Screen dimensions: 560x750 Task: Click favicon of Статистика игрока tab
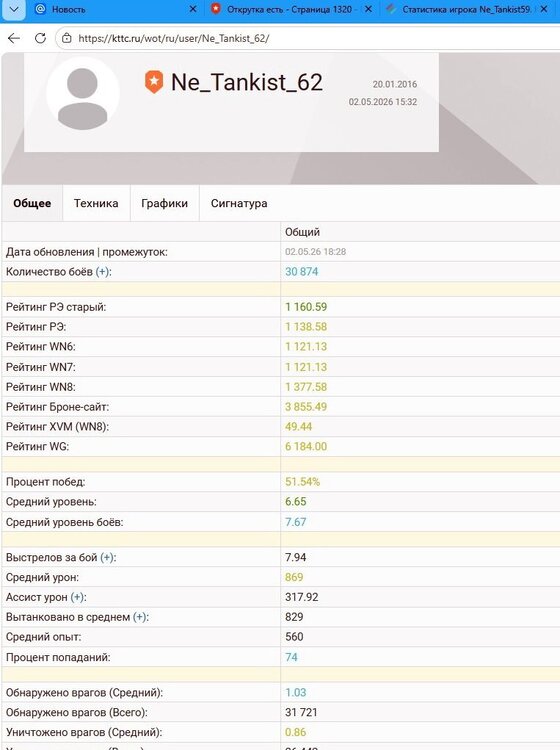point(391,9)
